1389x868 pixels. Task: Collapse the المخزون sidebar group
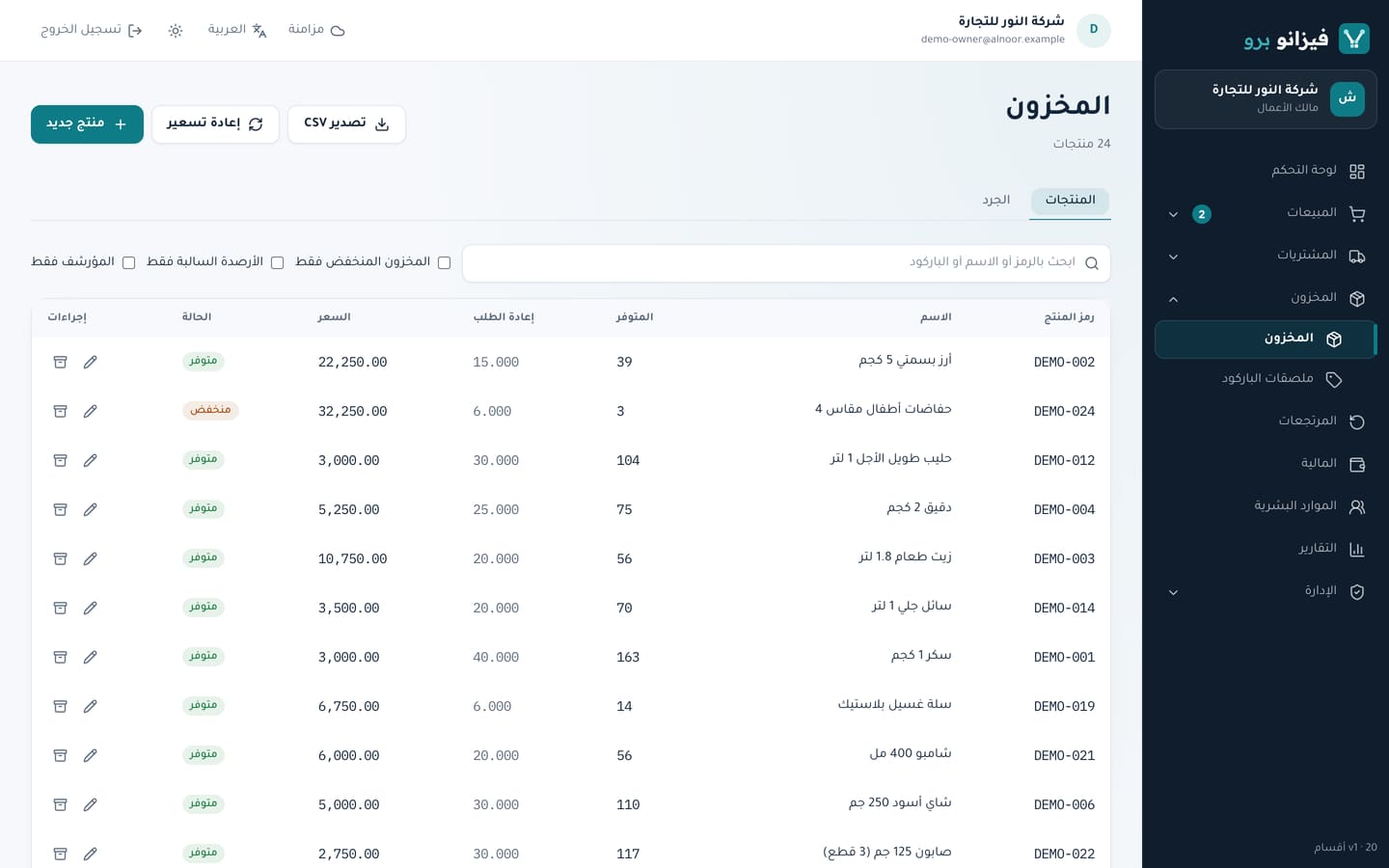tap(1266, 298)
